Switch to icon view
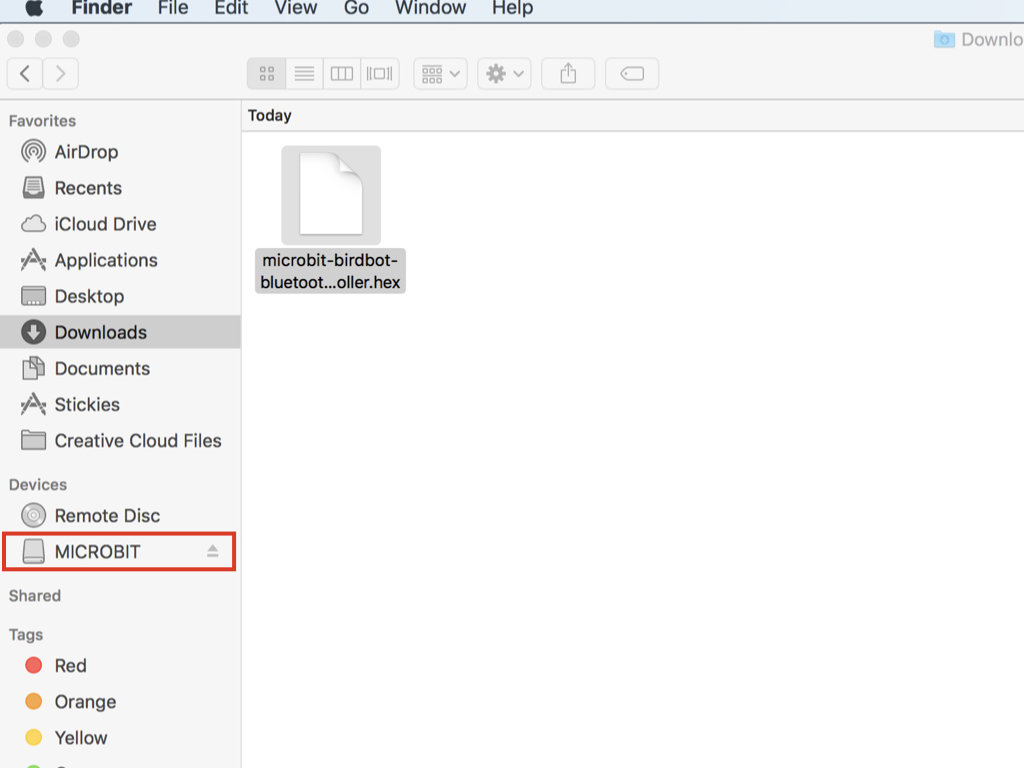The height and width of the screenshot is (768, 1024). tap(266, 73)
